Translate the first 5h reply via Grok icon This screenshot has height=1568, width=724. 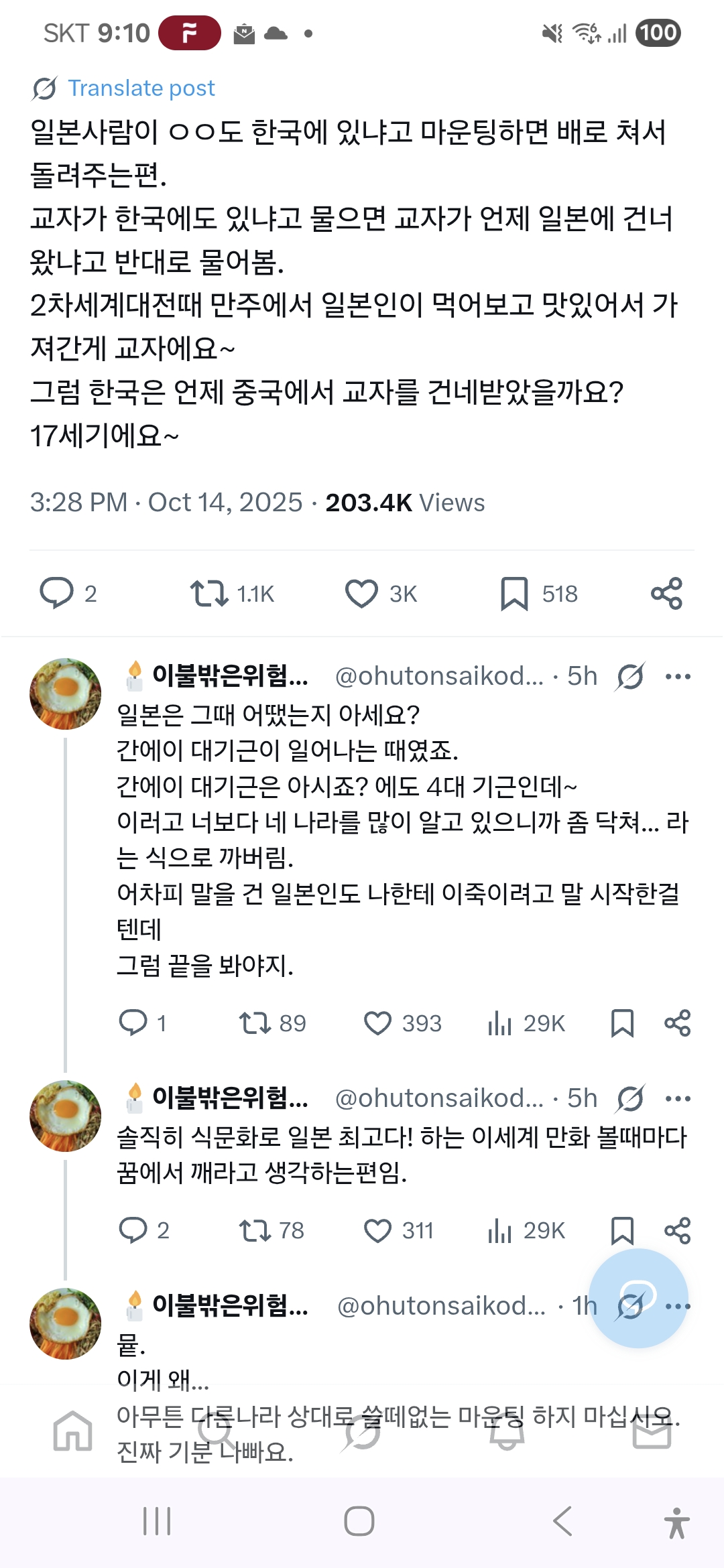(x=630, y=676)
